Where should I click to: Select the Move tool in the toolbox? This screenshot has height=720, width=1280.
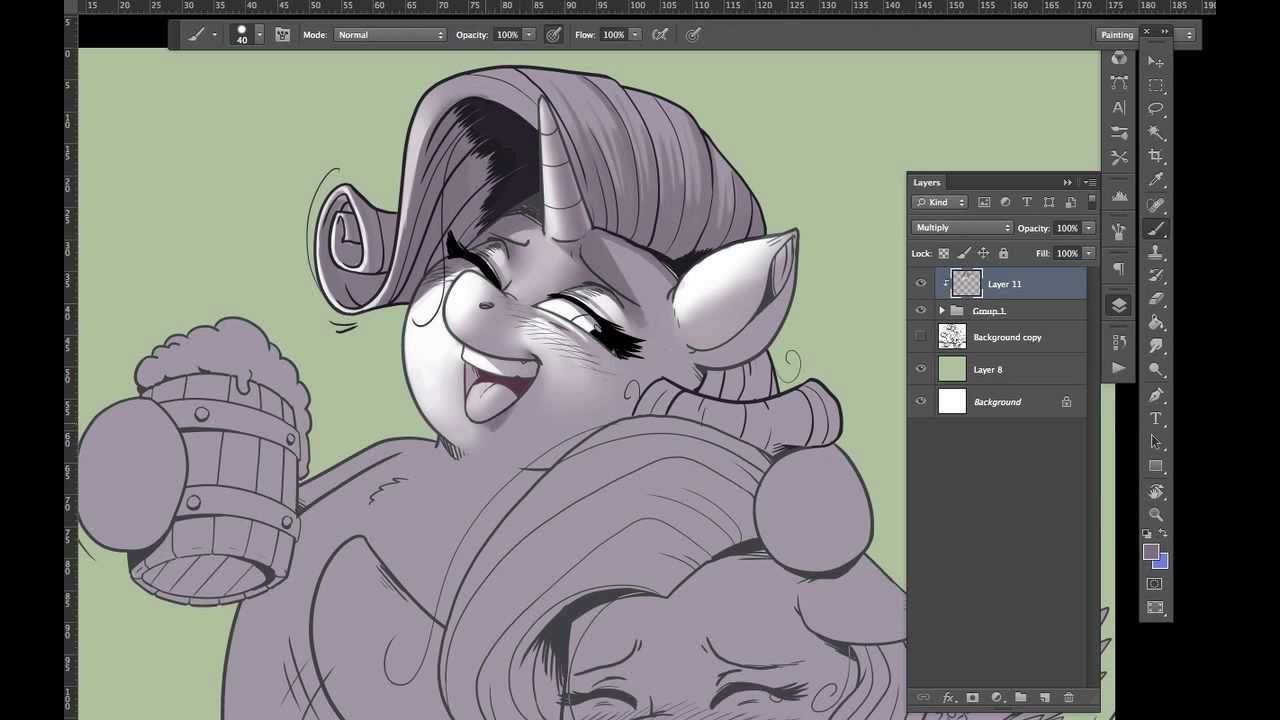(x=1156, y=61)
